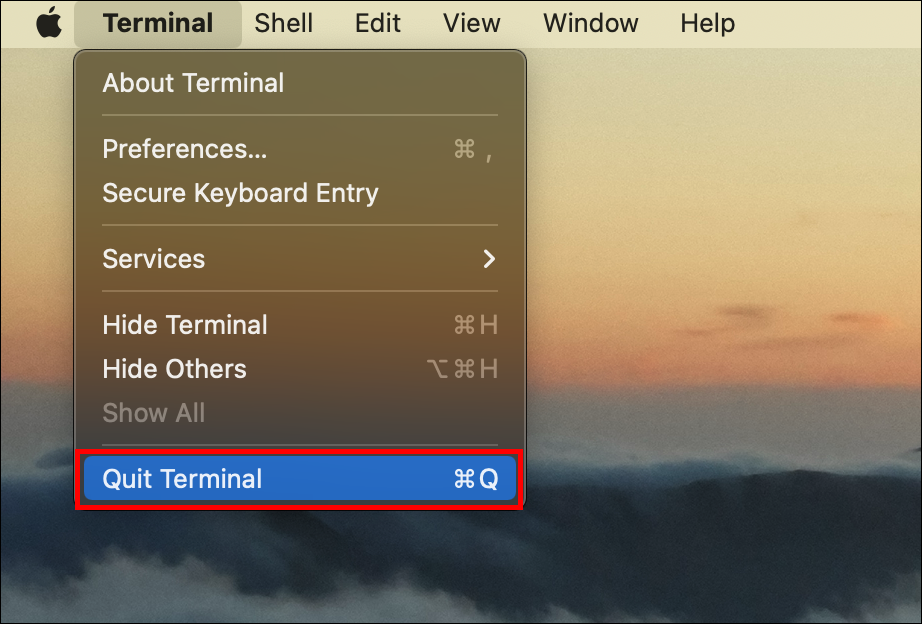Image resolution: width=922 pixels, height=624 pixels.
Task: Click the ⌘Q shortcut symbol
Action: [x=475, y=479]
